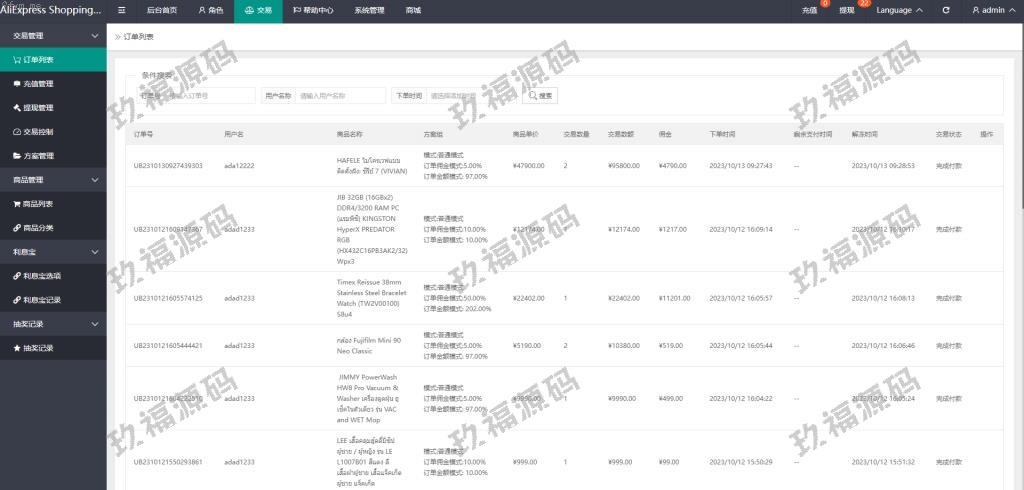Open 订单列表 in the sidebar
This screenshot has height=490, width=1024.
[x=53, y=59]
